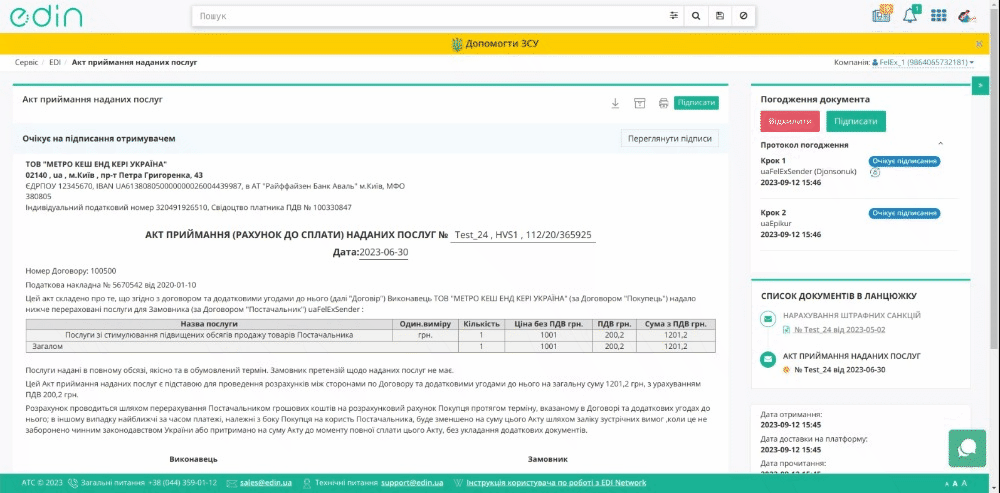Viewport: 1000px width, 493px height.
Task: Click the magnifier search icon
Action: click(696, 16)
